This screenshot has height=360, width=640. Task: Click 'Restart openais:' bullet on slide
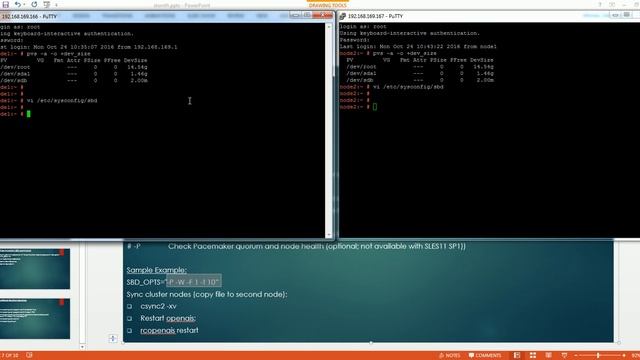[x=168, y=318]
